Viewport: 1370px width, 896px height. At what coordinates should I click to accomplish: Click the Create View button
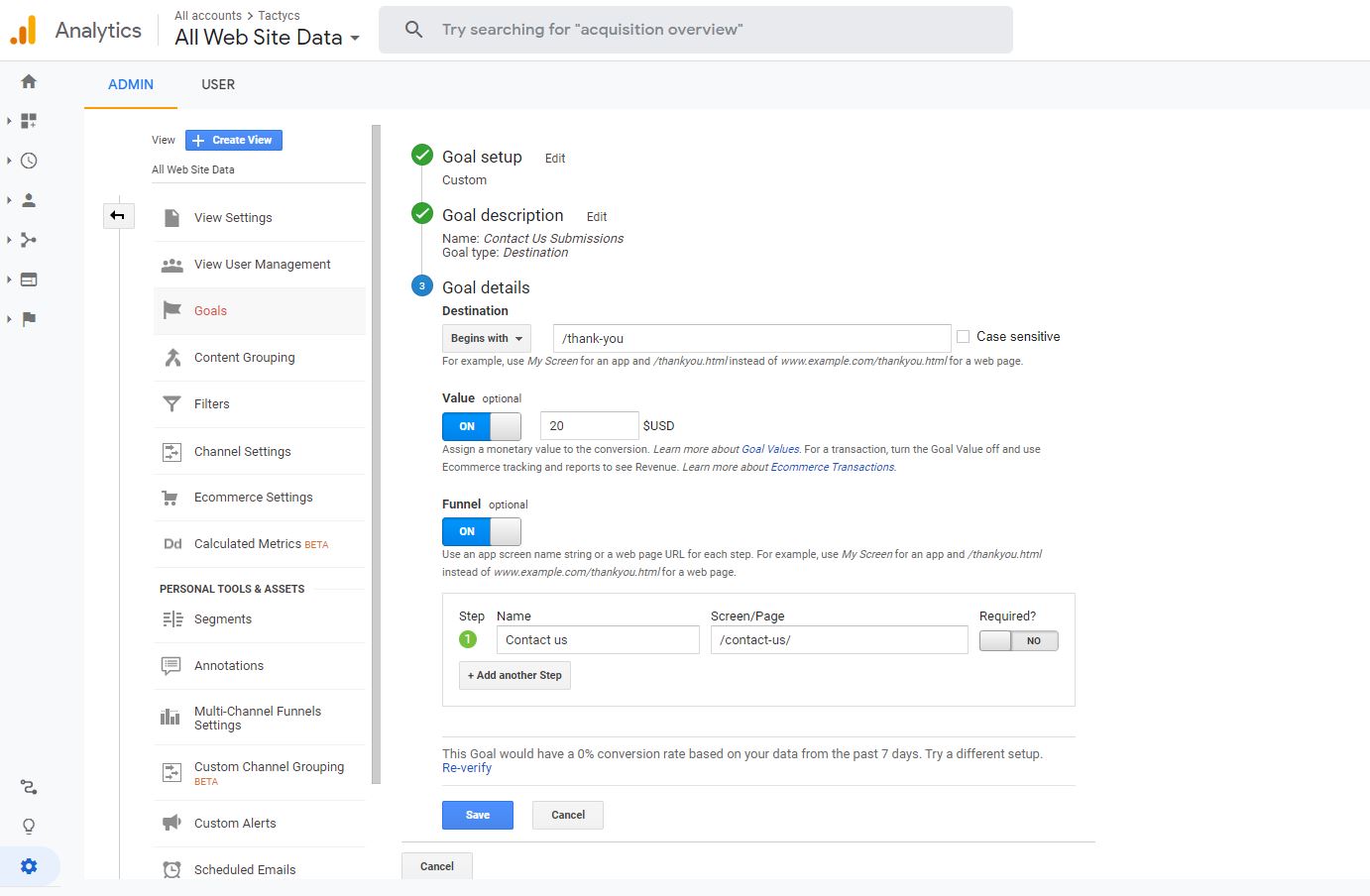point(234,140)
